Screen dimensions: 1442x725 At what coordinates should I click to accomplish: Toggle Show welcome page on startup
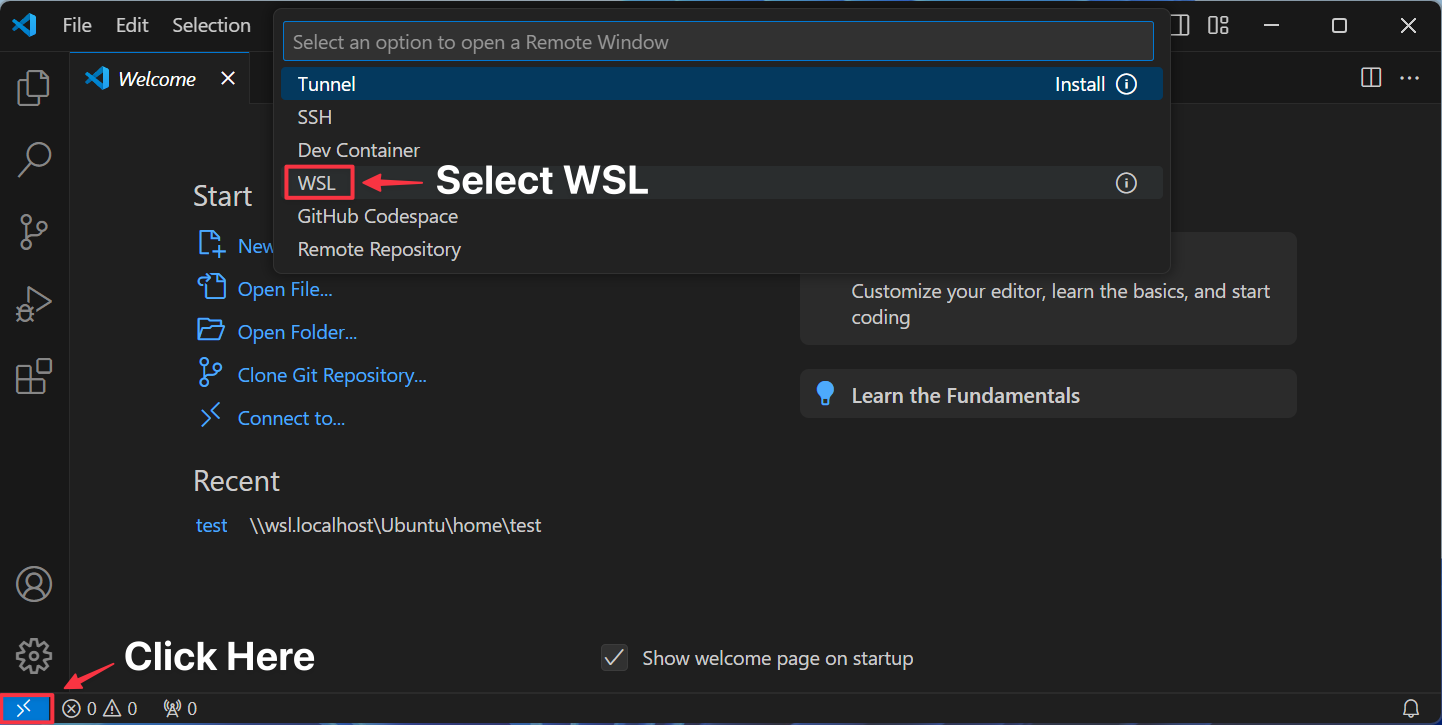(614, 658)
